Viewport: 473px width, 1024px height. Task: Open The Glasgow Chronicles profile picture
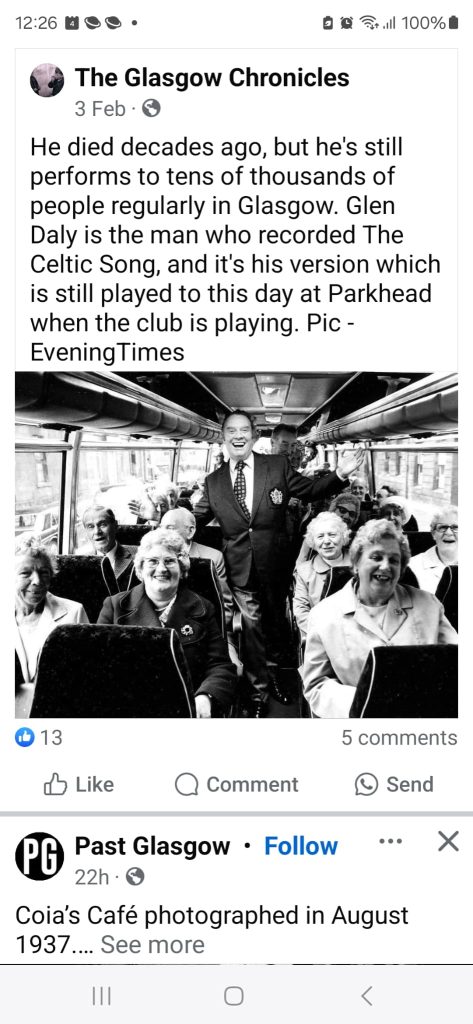47,80
